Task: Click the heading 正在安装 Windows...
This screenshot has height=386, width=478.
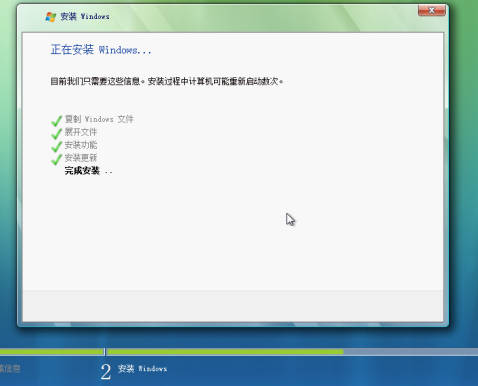Action: tap(101, 50)
